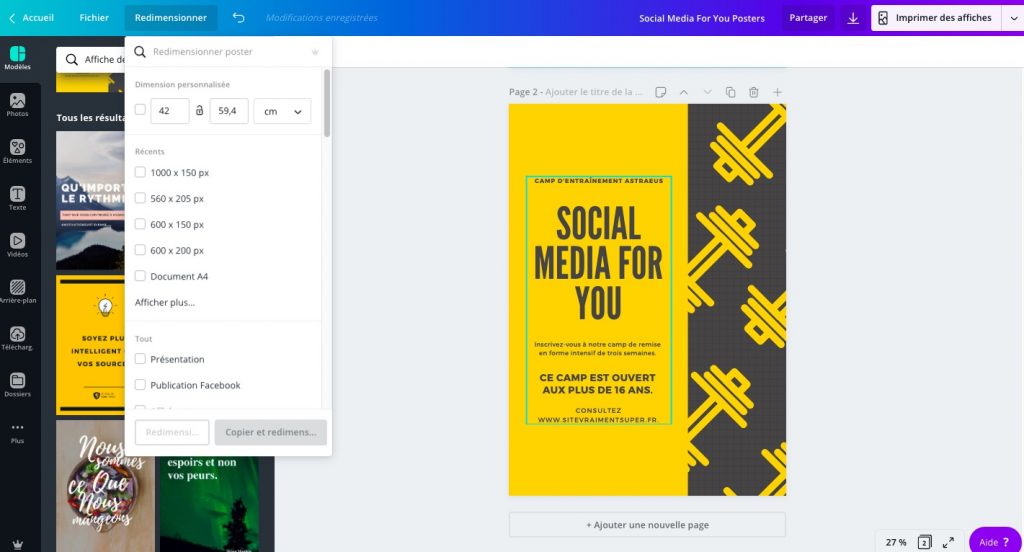Select the yellow Soyez plus intelligent template
1024x552 pixels.
click(90, 345)
